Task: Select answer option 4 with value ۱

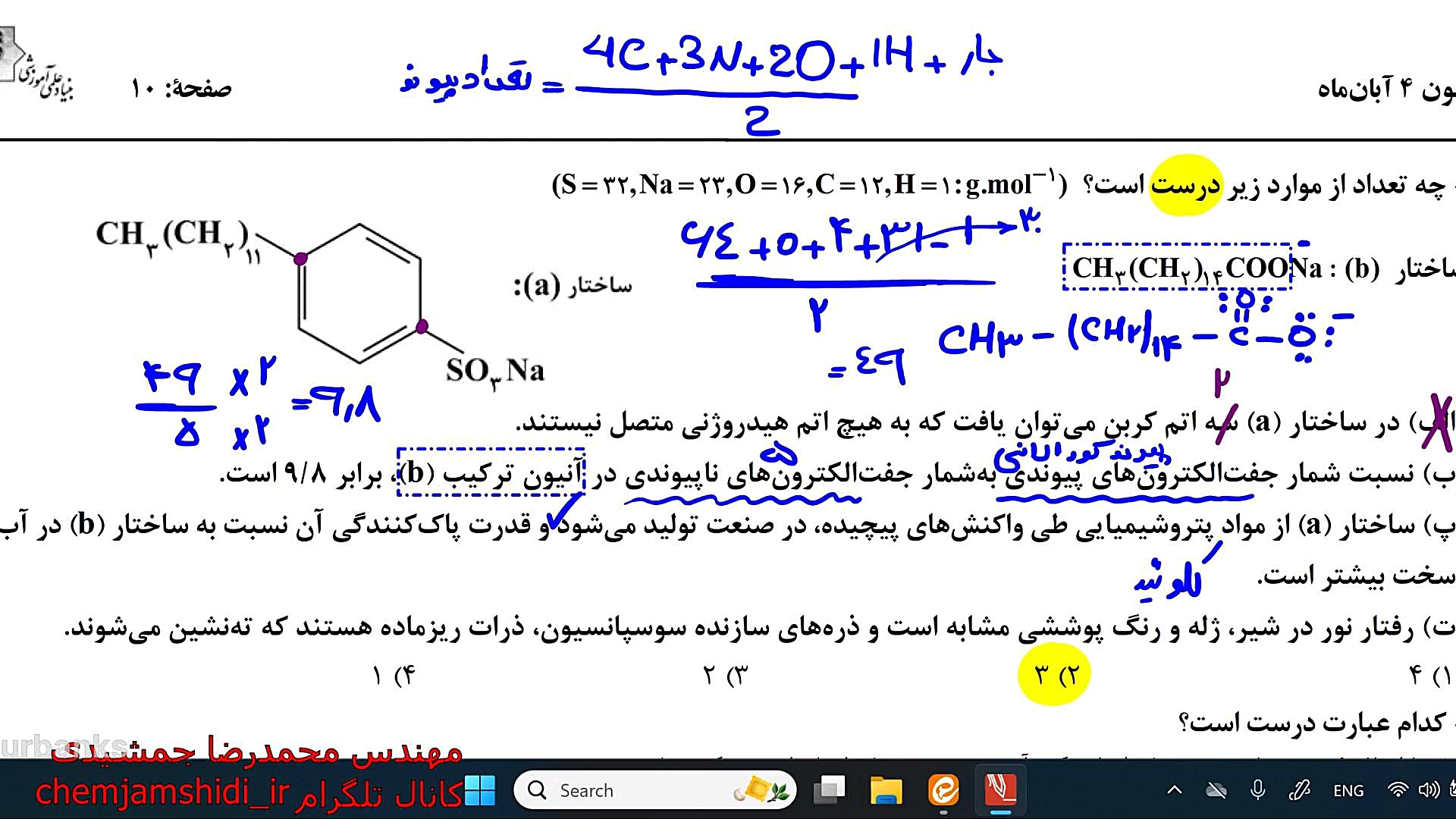Action: [x=394, y=674]
